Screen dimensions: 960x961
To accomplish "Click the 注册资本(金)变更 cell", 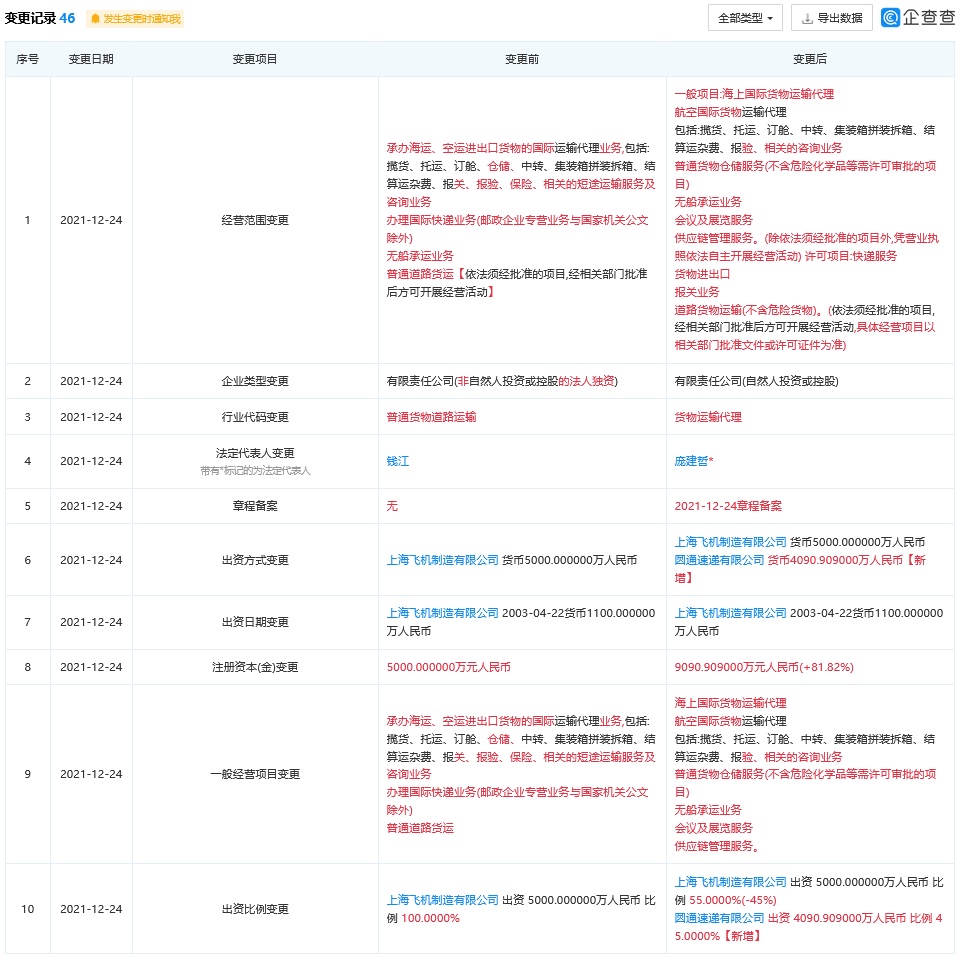I will (255, 667).
